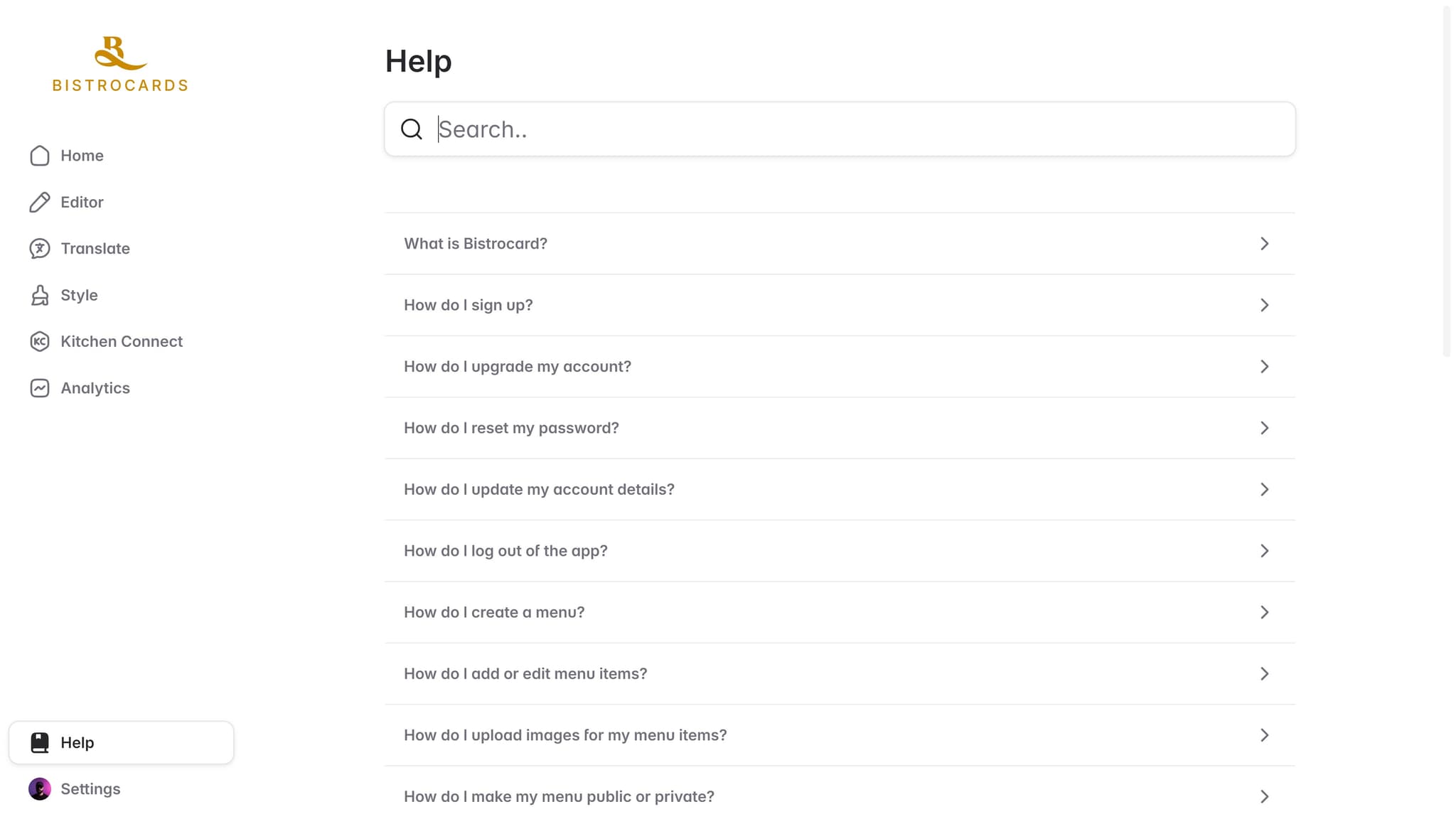Open the "How do I upgrade my account?" question
1456x819 pixels.
tap(840, 367)
